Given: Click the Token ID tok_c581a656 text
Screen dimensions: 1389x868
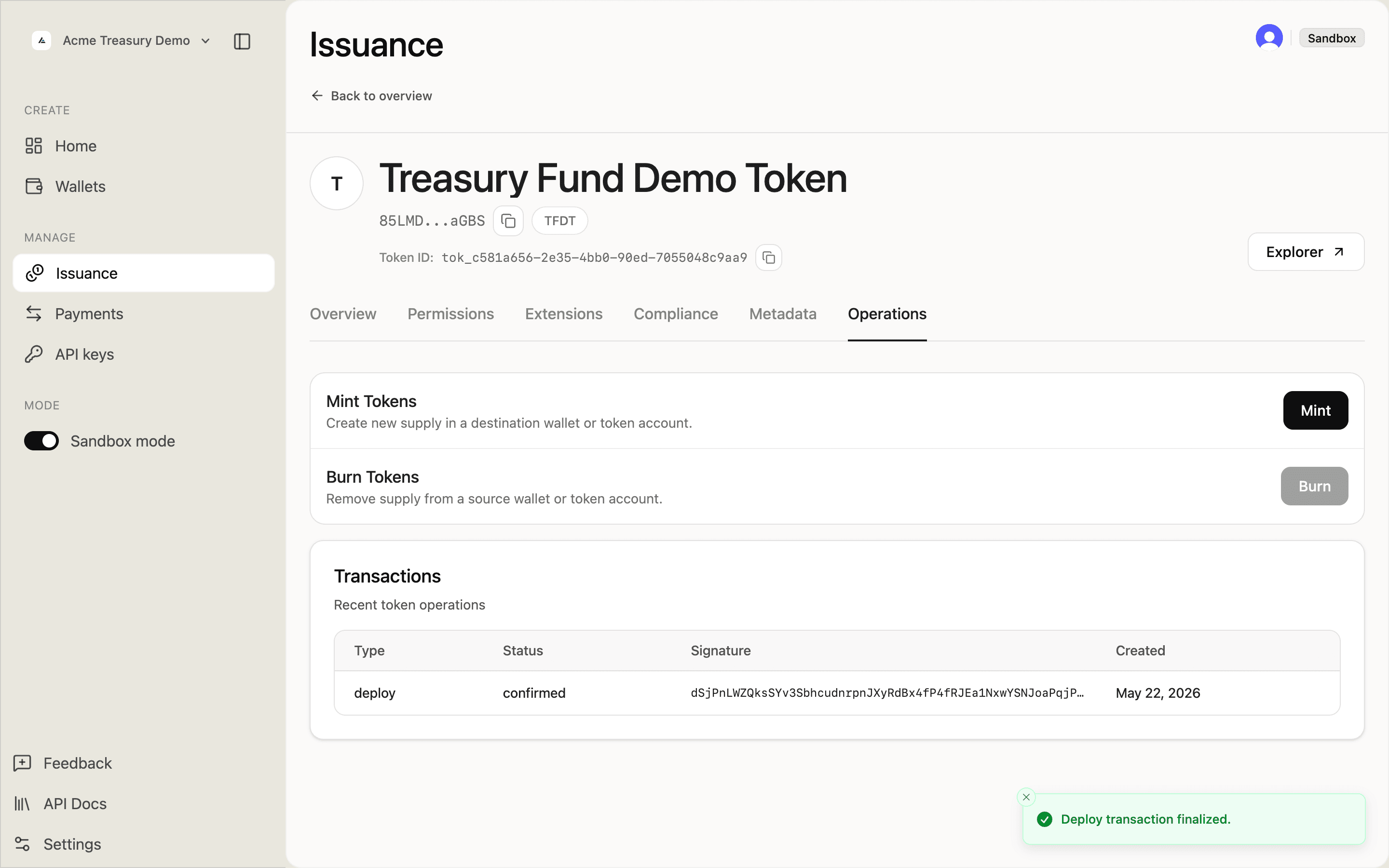Looking at the screenshot, I should tap(594, 257).
